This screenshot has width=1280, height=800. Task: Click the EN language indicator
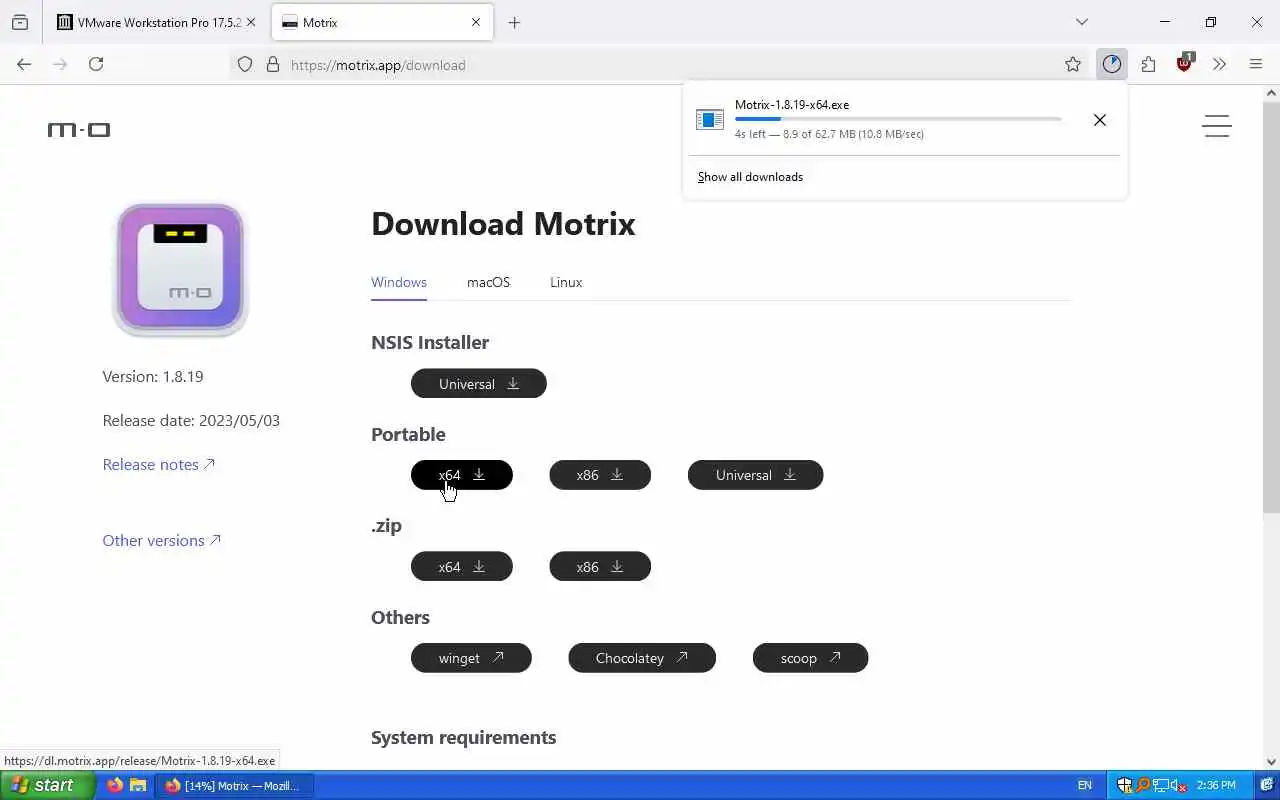(1084, 786)
